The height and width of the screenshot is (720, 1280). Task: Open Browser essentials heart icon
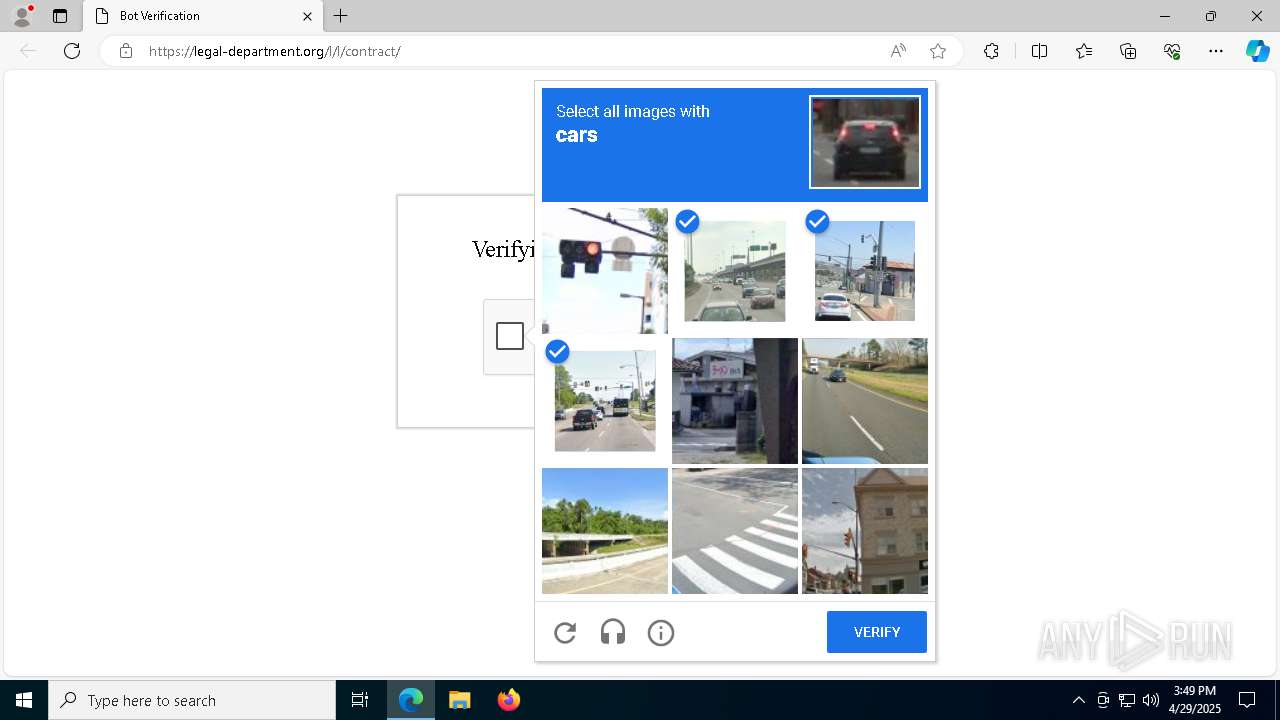coord(1172,51)
